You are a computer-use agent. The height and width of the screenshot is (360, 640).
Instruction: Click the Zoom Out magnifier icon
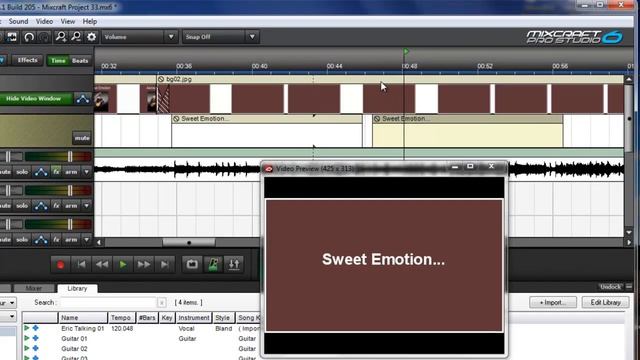click(x=76, y=37)
